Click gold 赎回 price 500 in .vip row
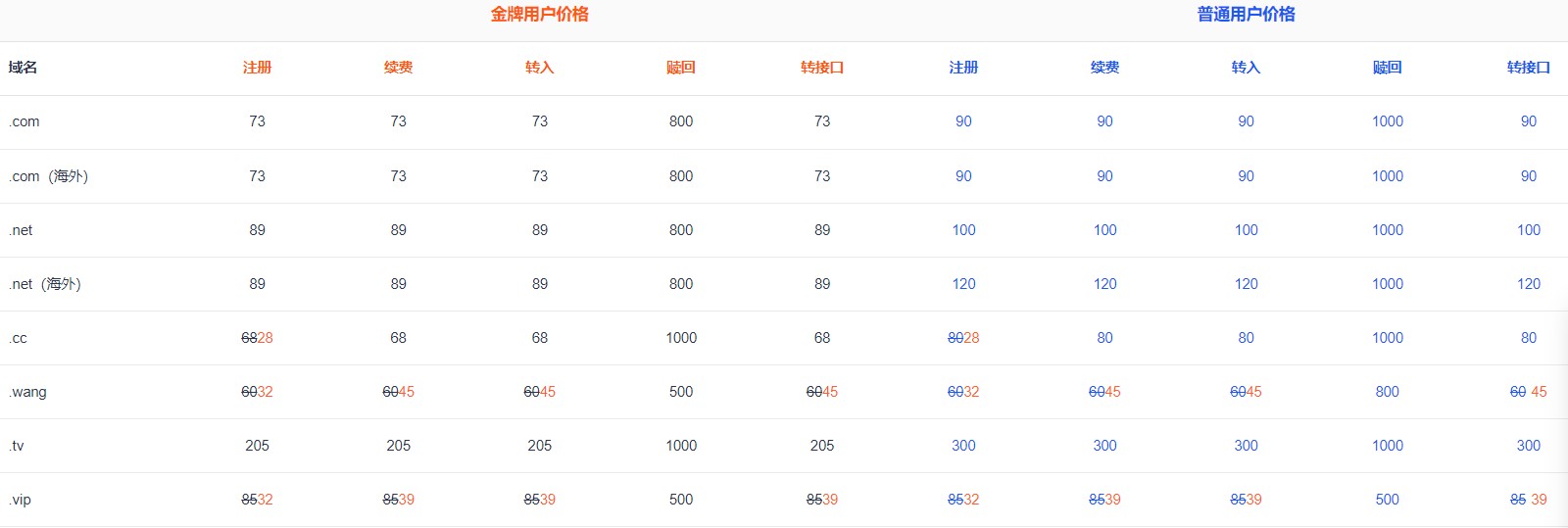The width and height of the screenshot is (1568, 528). (x=680, y=500)
